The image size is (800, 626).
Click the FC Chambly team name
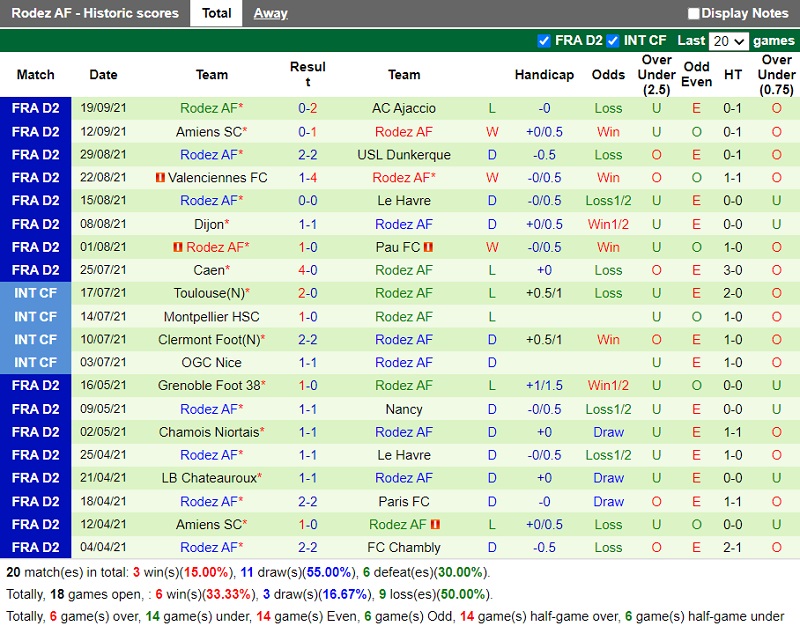pyautogui.click(x=404, y=547)
